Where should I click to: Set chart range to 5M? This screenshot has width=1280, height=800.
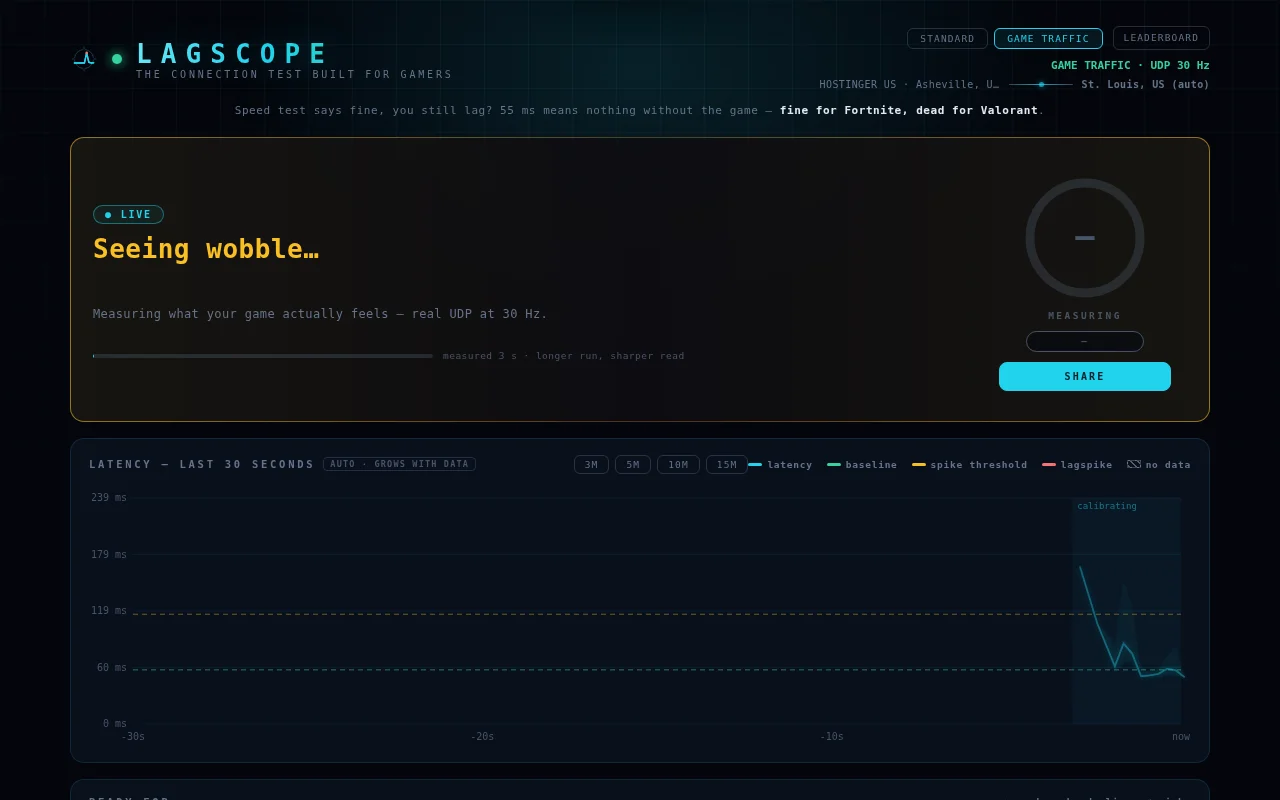pyautogui.click(x=633, y=464)
